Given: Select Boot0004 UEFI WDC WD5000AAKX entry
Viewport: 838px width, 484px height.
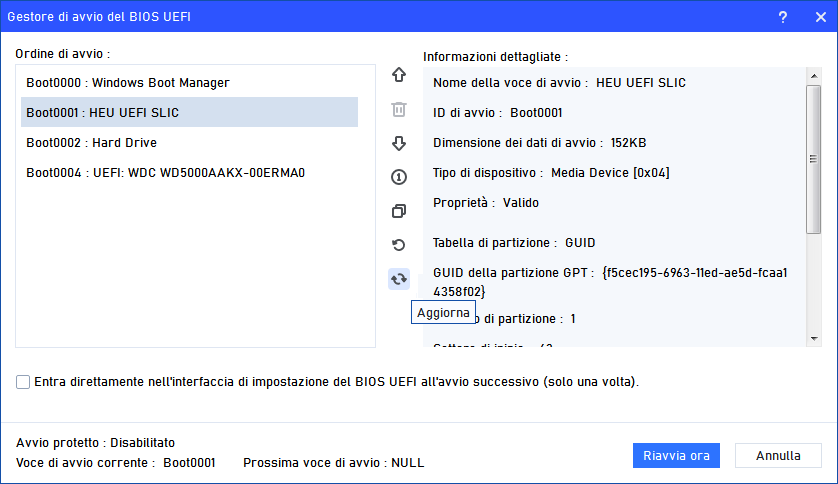Looking at the screenshot, I should coord(165,172).
